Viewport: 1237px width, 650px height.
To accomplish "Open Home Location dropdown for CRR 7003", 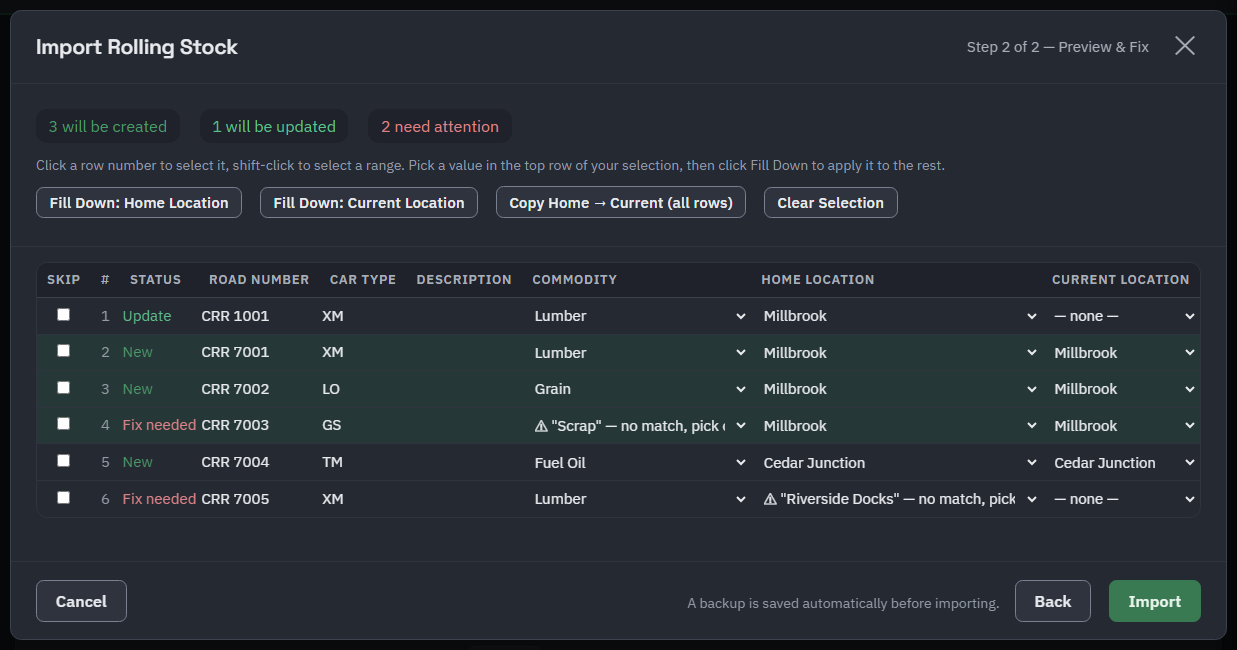I will pos(900,426).
